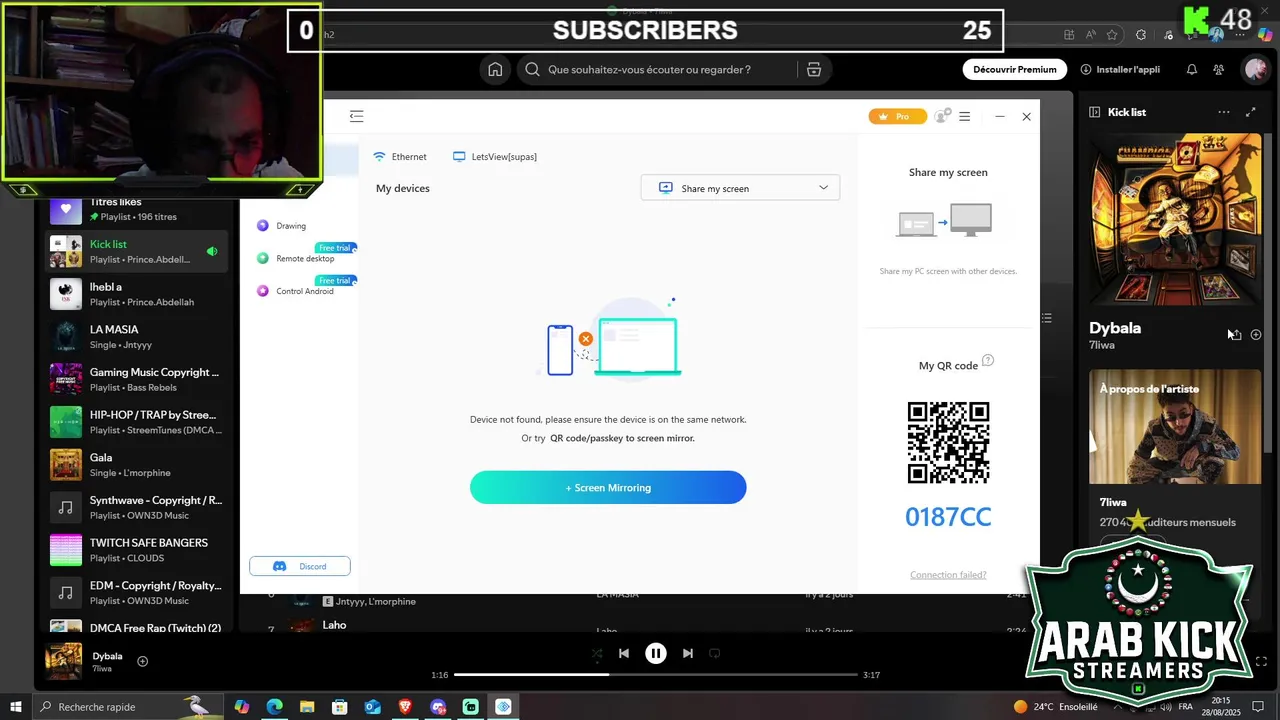Open Gaming Music Copyright playlist
The height and width of the screenshot is (720, 1280).
tap(136, 379)
